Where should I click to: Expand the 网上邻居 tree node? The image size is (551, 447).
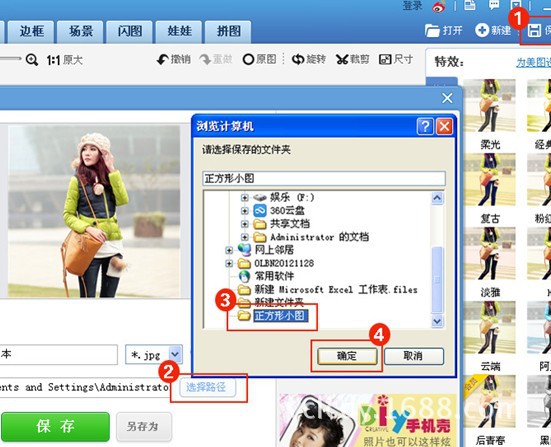pos(229,250)
